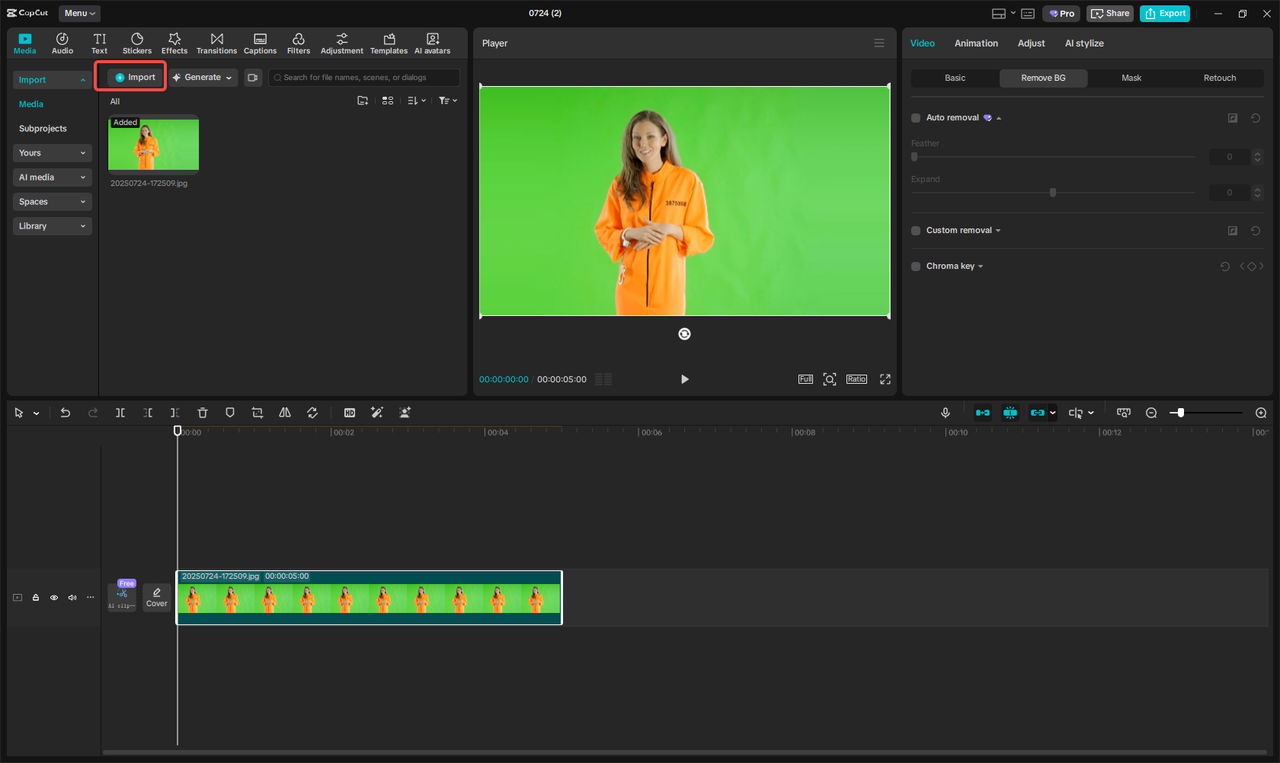Screen dimensions: 1280x763
Task: Enable the Chroma key checkbox
Action: click(916, 267)
